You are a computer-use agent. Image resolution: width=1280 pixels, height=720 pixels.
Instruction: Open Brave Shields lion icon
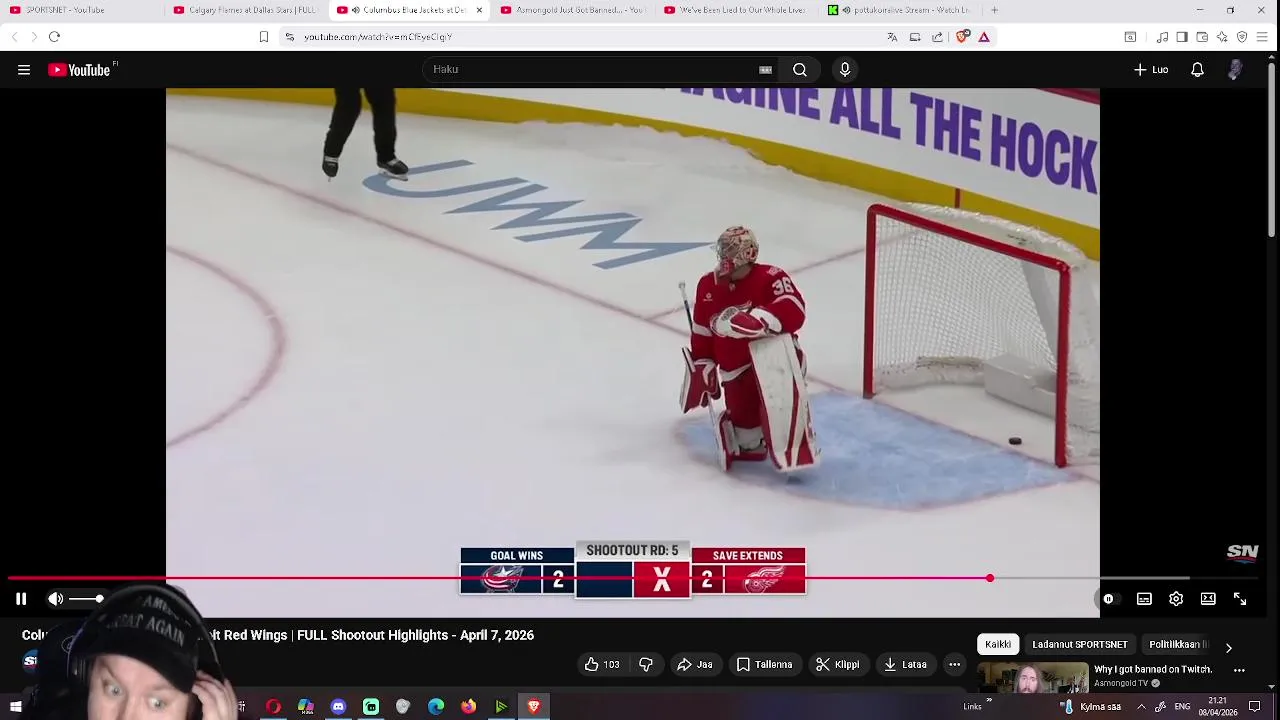(963, 37)
